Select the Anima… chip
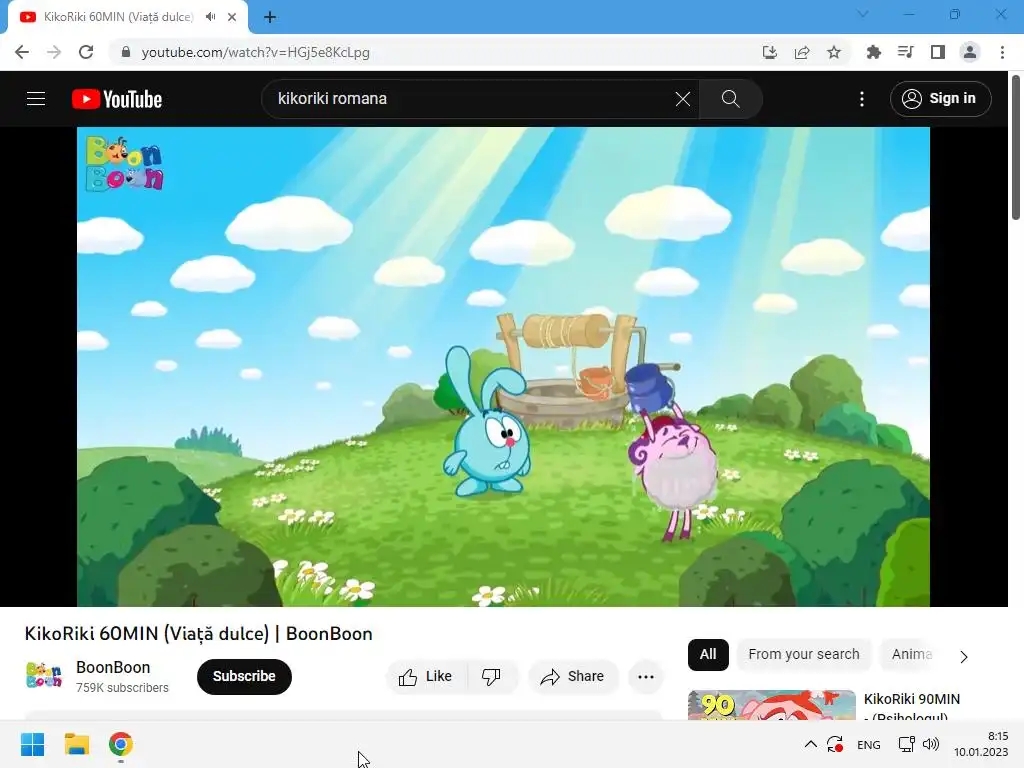The height and width of the screenshot is (768, 1024). point(911,654)
